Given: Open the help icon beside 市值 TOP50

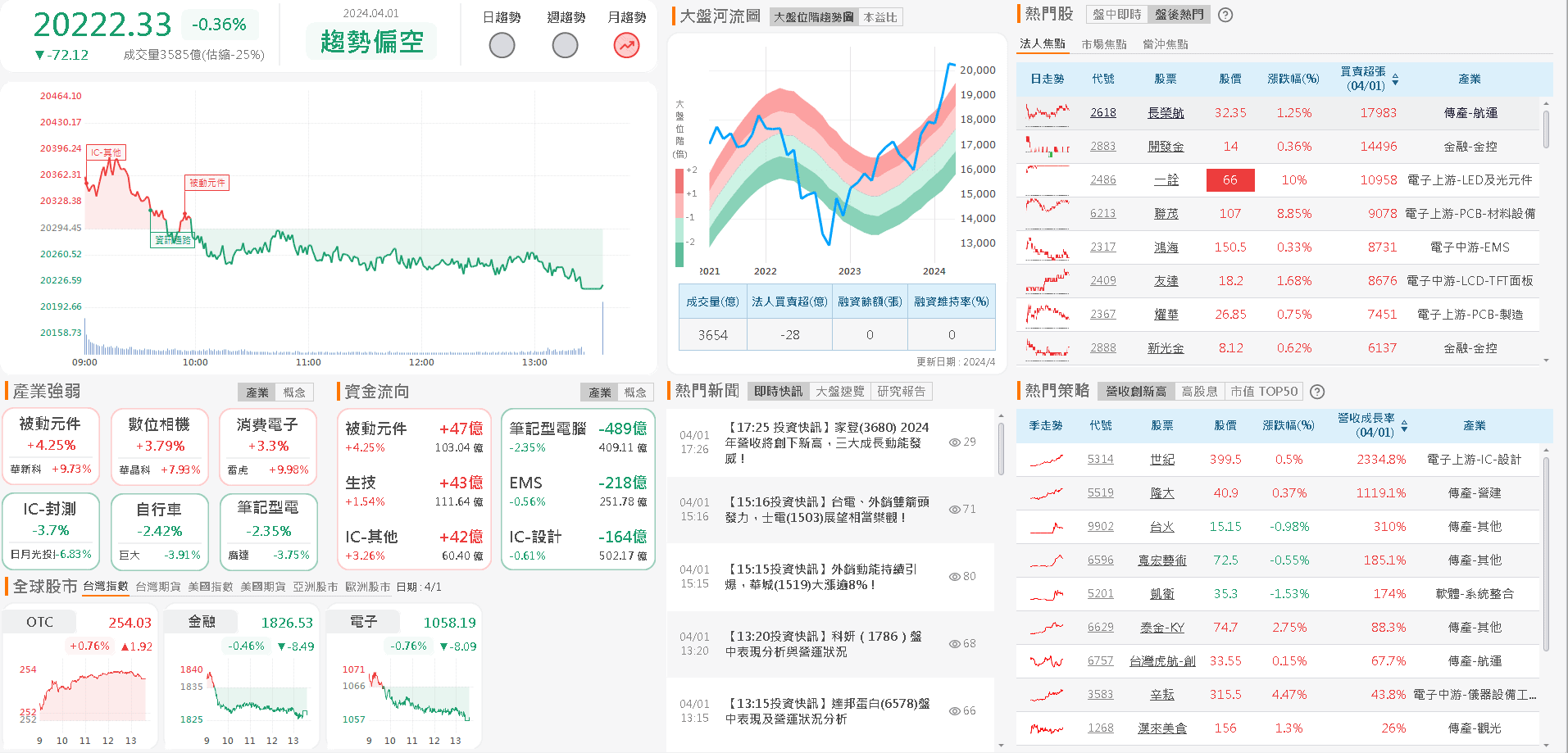Looking at the screenshot, I should pos(1317,392).
